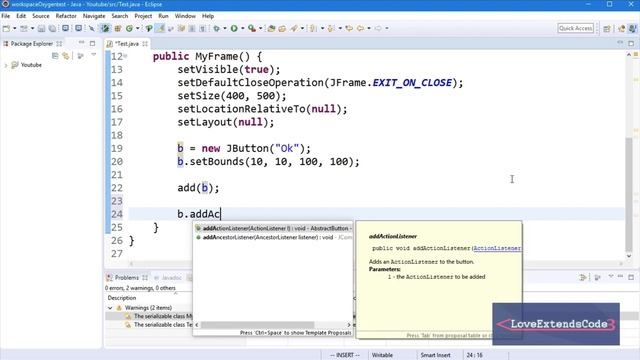The image size is (640, 360).
Task: Open the Window menu
Action: [x=185, y=16]
